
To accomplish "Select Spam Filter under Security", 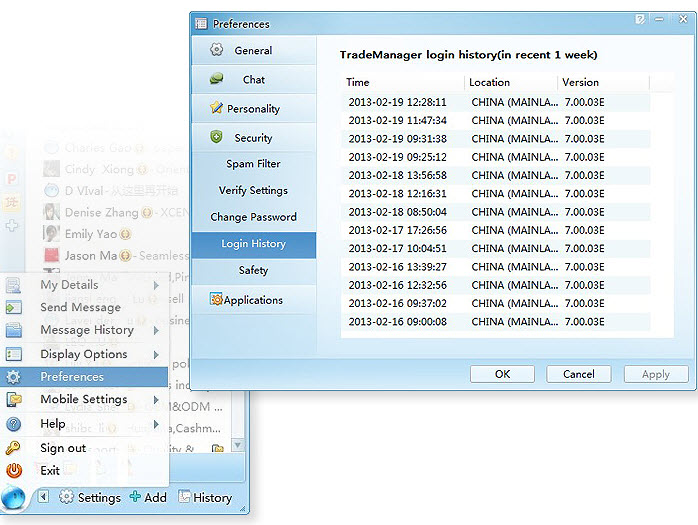I will click(x=253, y=164).
